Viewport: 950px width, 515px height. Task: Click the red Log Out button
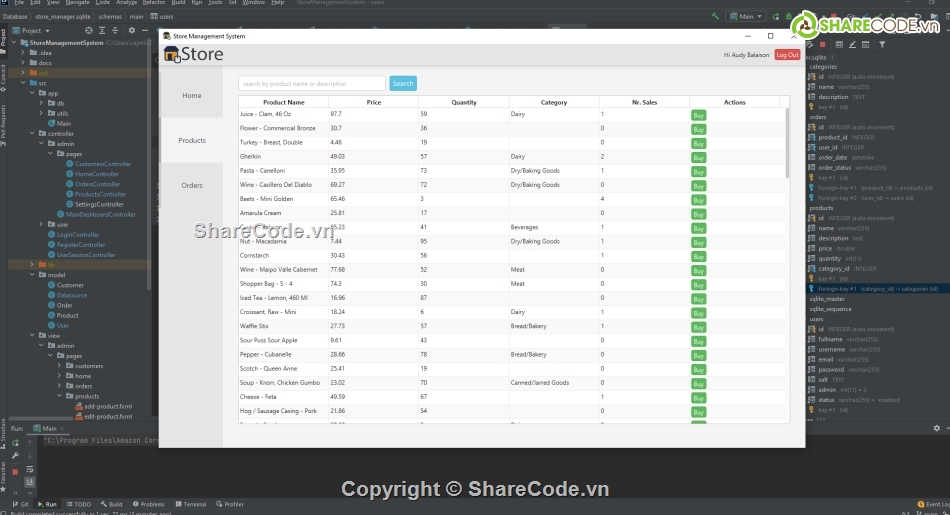tap(787, 55)
